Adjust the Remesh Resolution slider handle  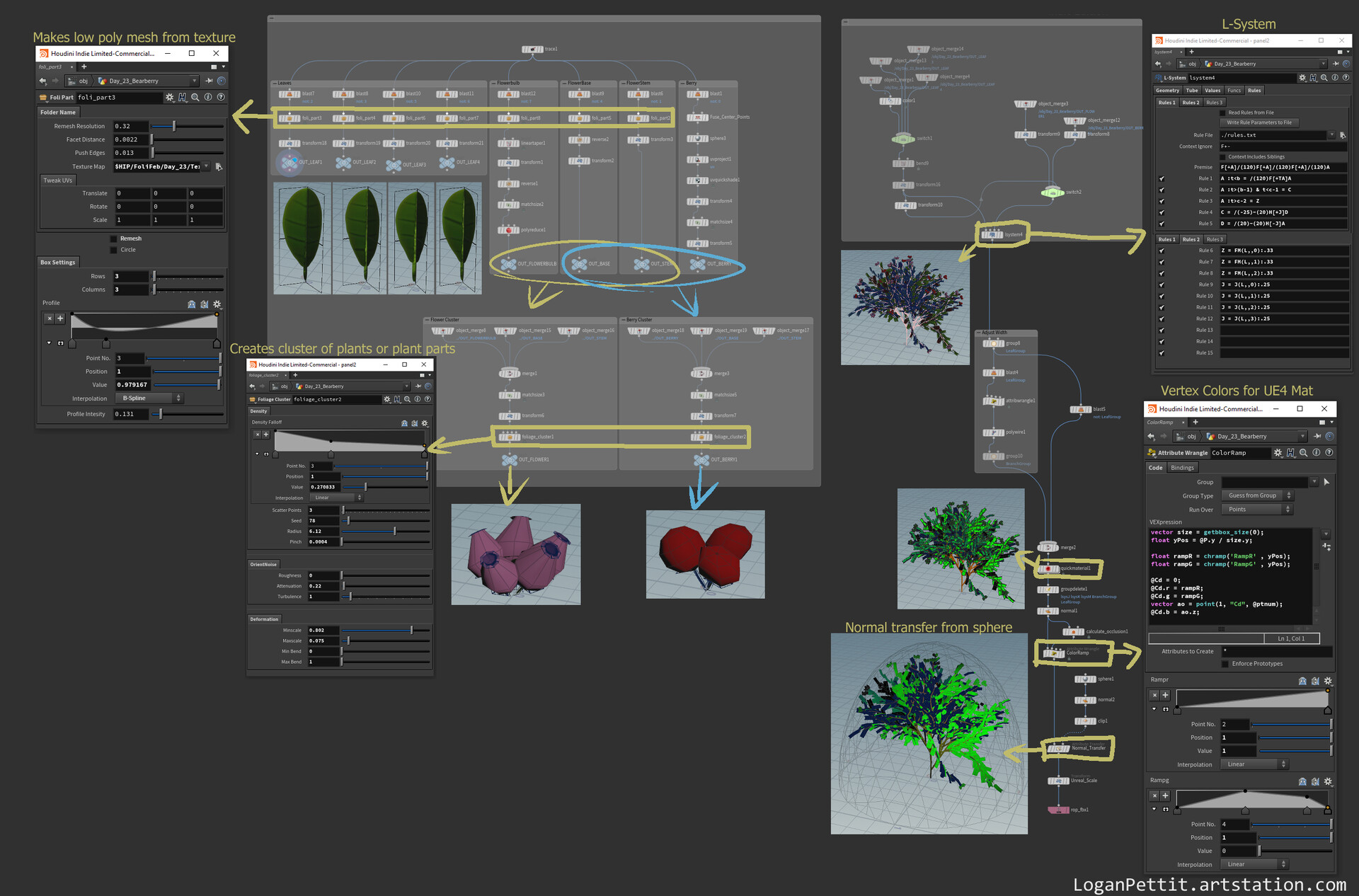pos(174,126)
